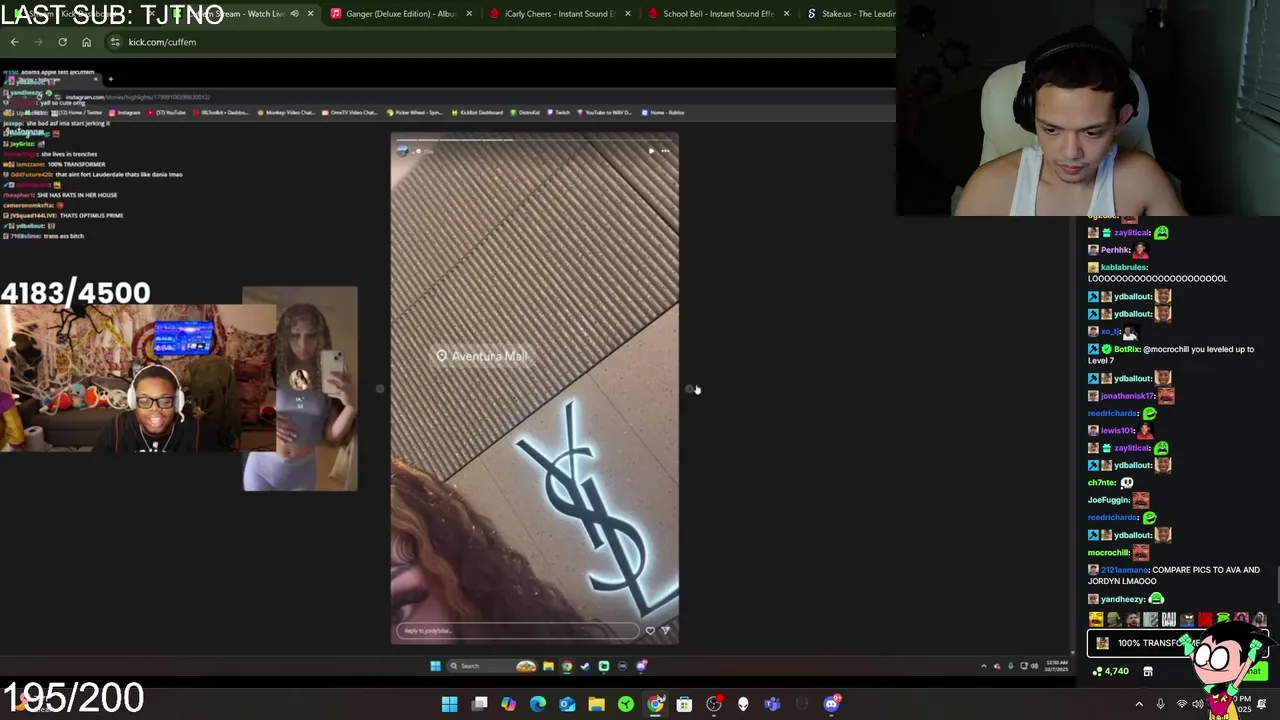
Task: Close the iCarly Cheers tab
Action: click(x=629, y=14)
